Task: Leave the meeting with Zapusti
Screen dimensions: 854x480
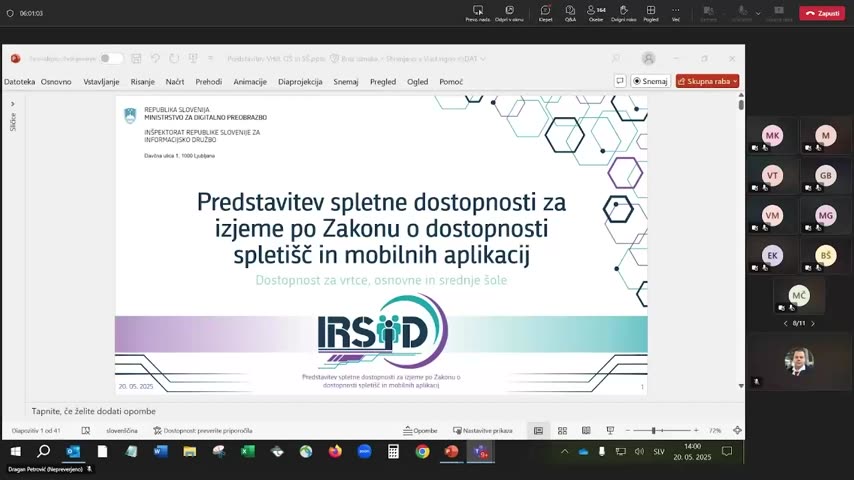Action: pyautogui.click(x=822, y=13)
